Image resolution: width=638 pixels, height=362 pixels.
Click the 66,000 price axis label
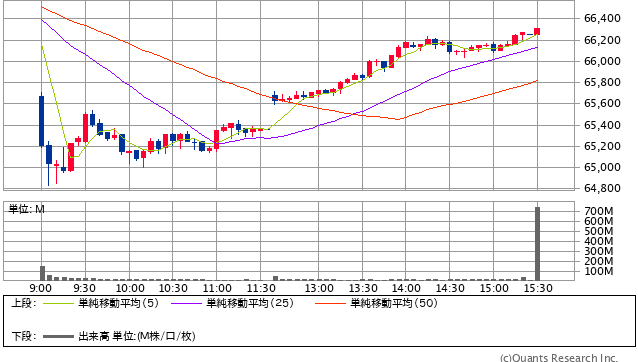602,61
